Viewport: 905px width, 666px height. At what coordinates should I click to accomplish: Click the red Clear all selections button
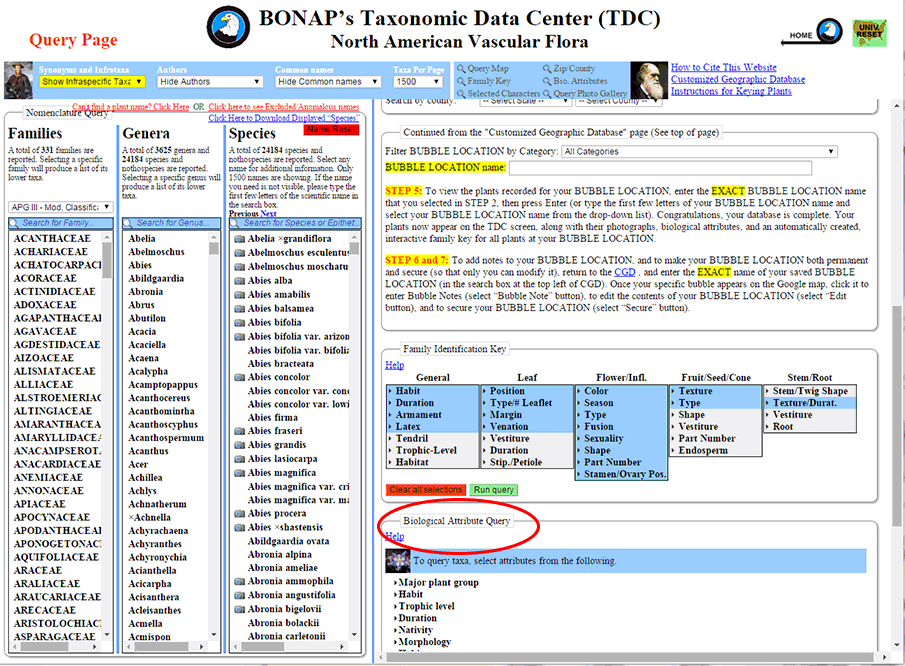(426, 490)
